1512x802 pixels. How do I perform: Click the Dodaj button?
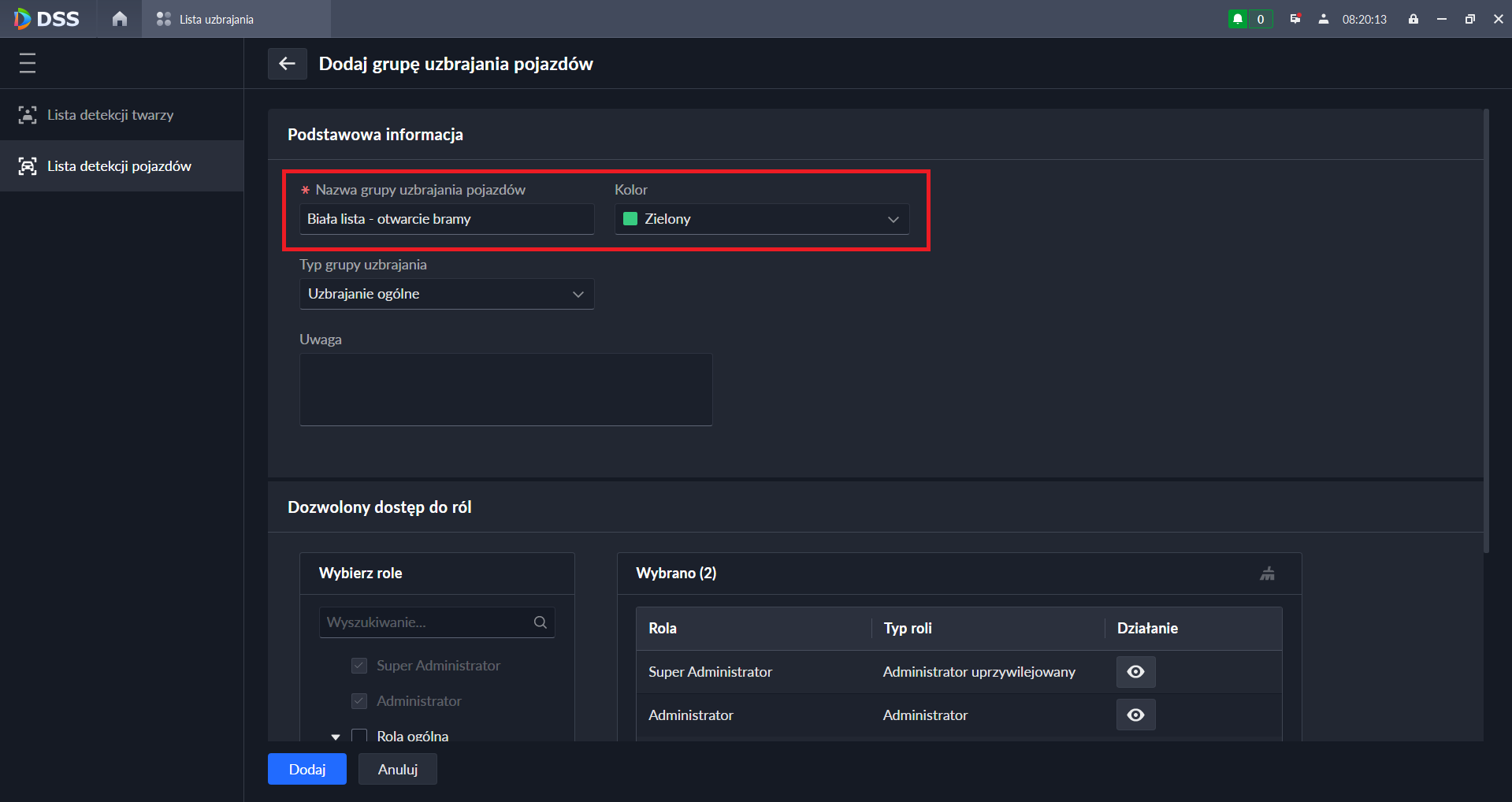(x=306, y=769)
